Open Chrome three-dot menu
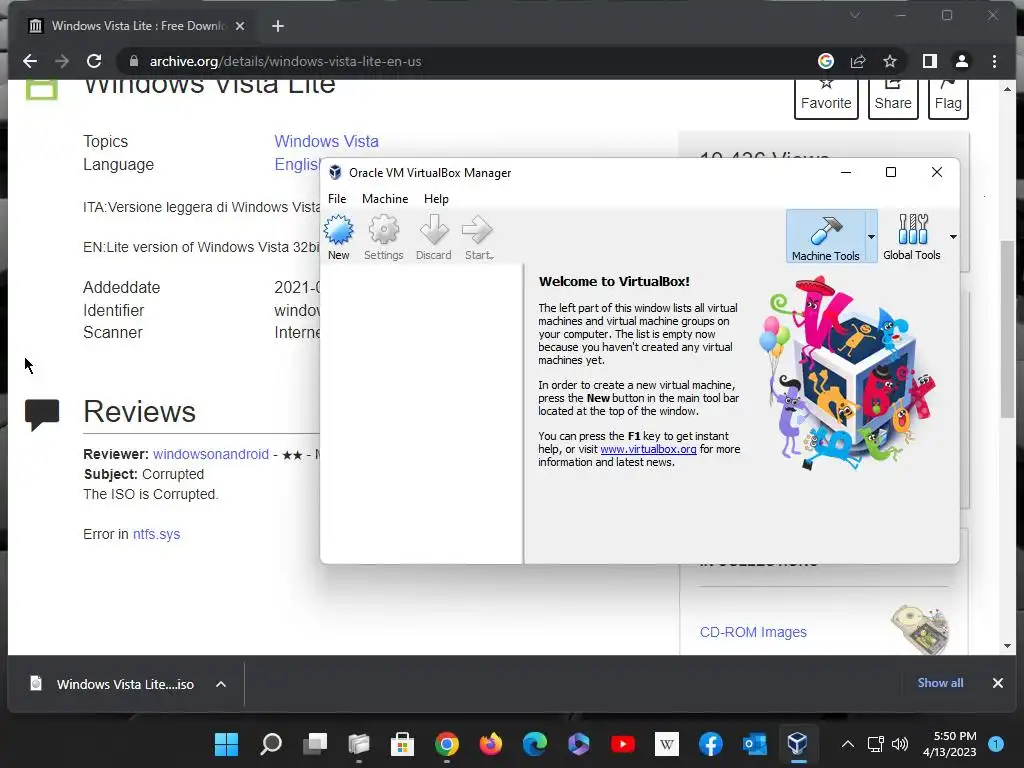 click(x=994, y=61)
